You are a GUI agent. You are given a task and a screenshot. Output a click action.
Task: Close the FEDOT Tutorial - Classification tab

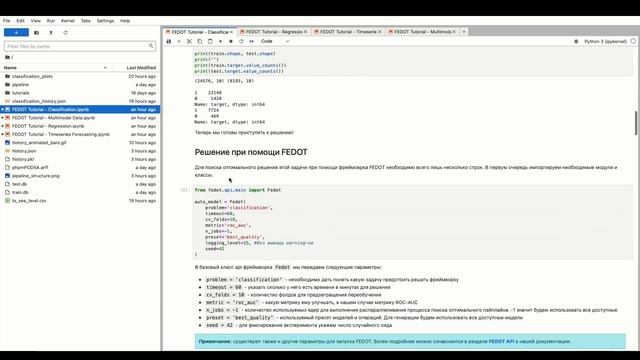tap(231, 32)
